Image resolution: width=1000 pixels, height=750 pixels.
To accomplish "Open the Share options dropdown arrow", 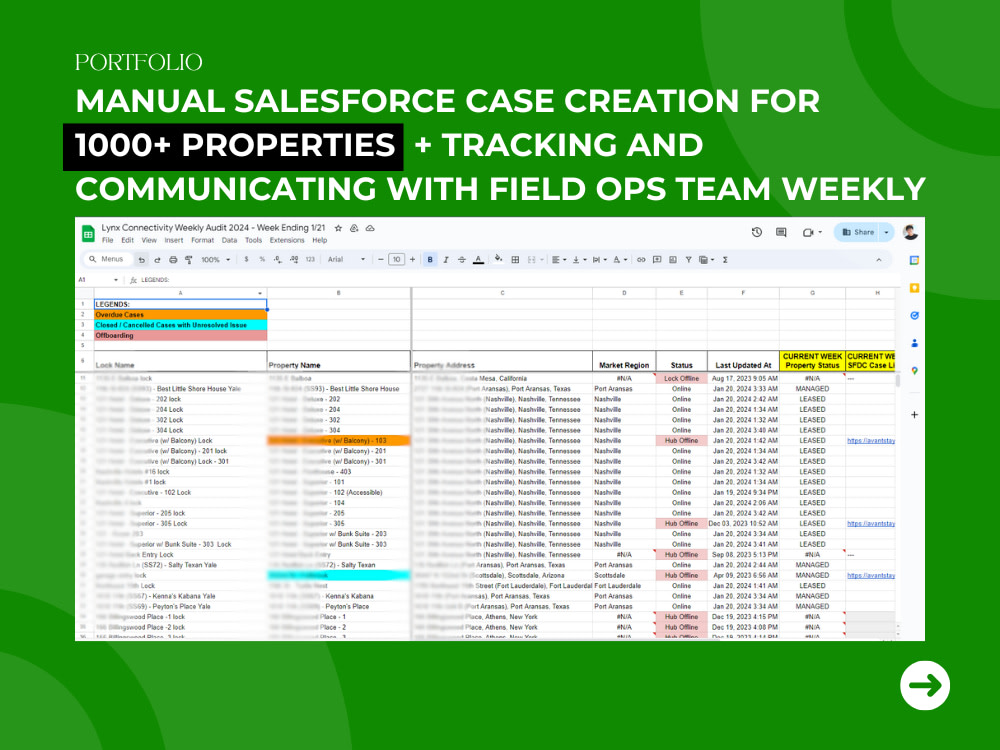I will pyautogui.click(x=886, y=232).
